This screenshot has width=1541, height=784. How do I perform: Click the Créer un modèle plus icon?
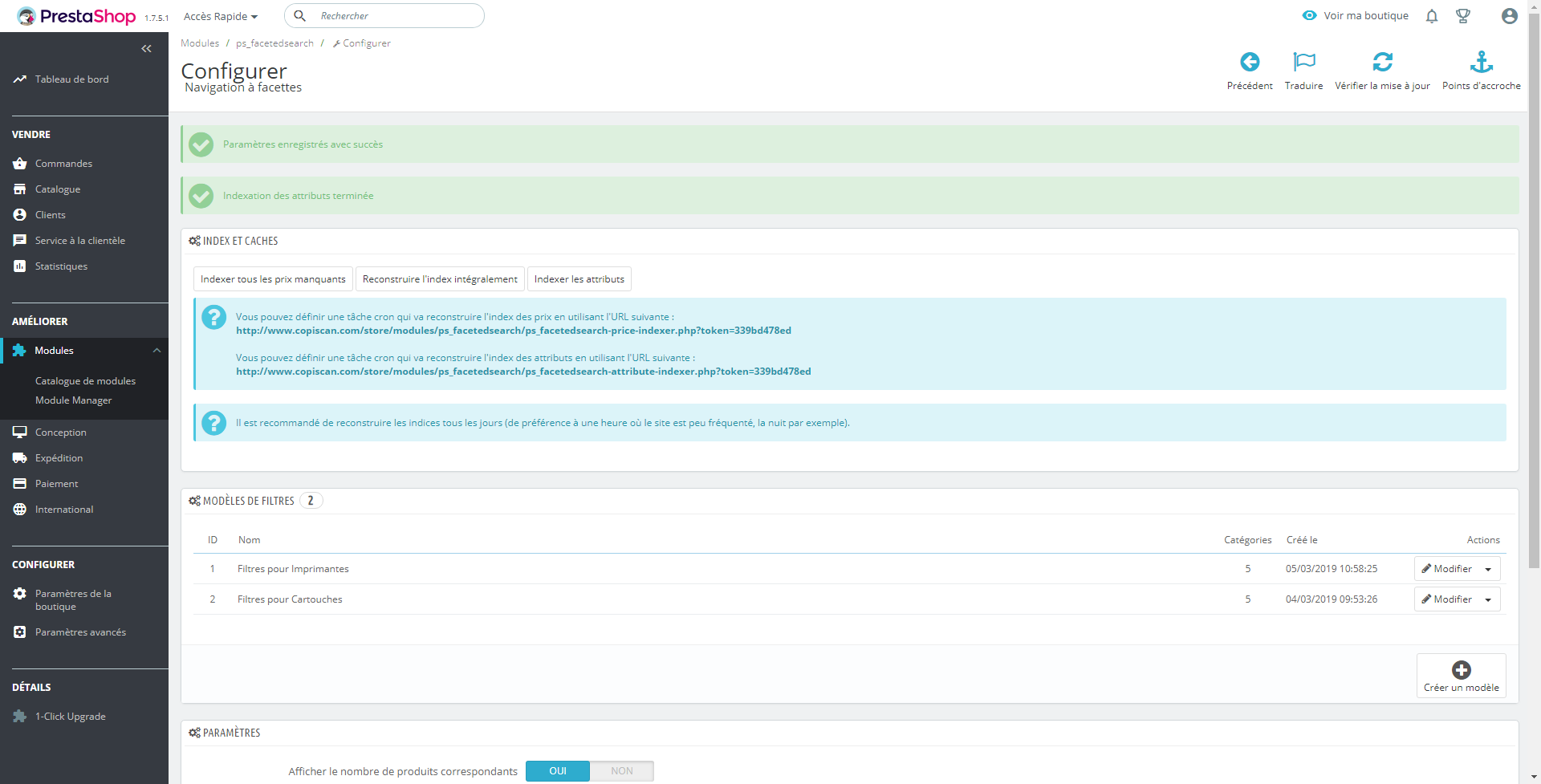(1462, 670)
